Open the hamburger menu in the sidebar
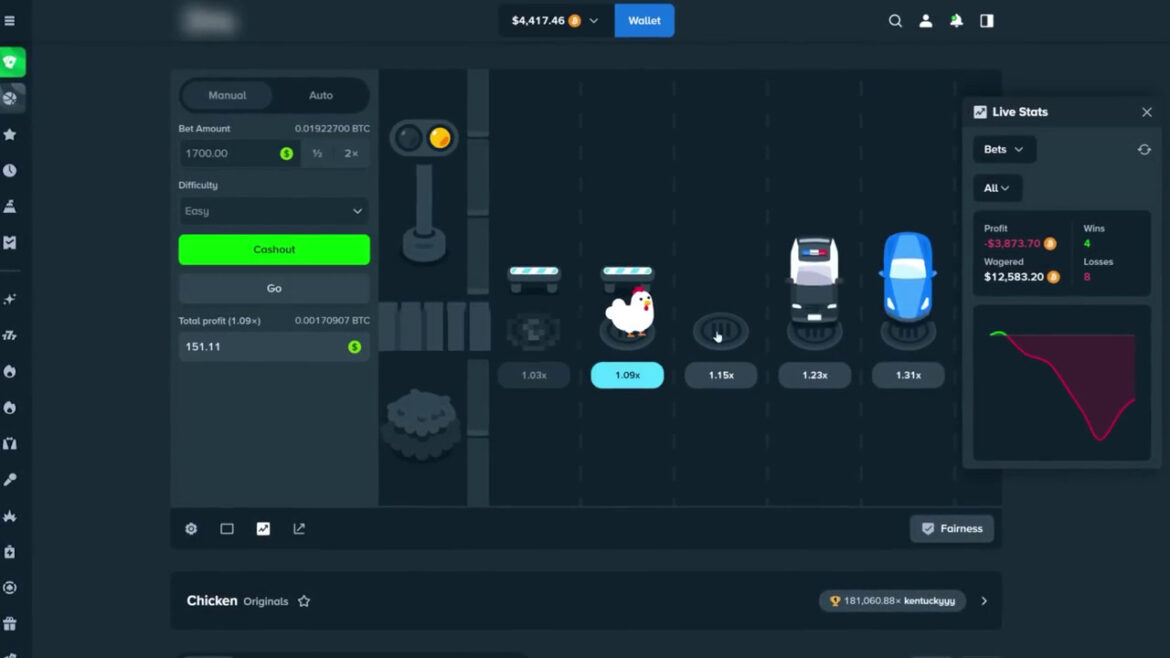Image resolution: width=1170 pixels, height=658 pixels. 10,21
